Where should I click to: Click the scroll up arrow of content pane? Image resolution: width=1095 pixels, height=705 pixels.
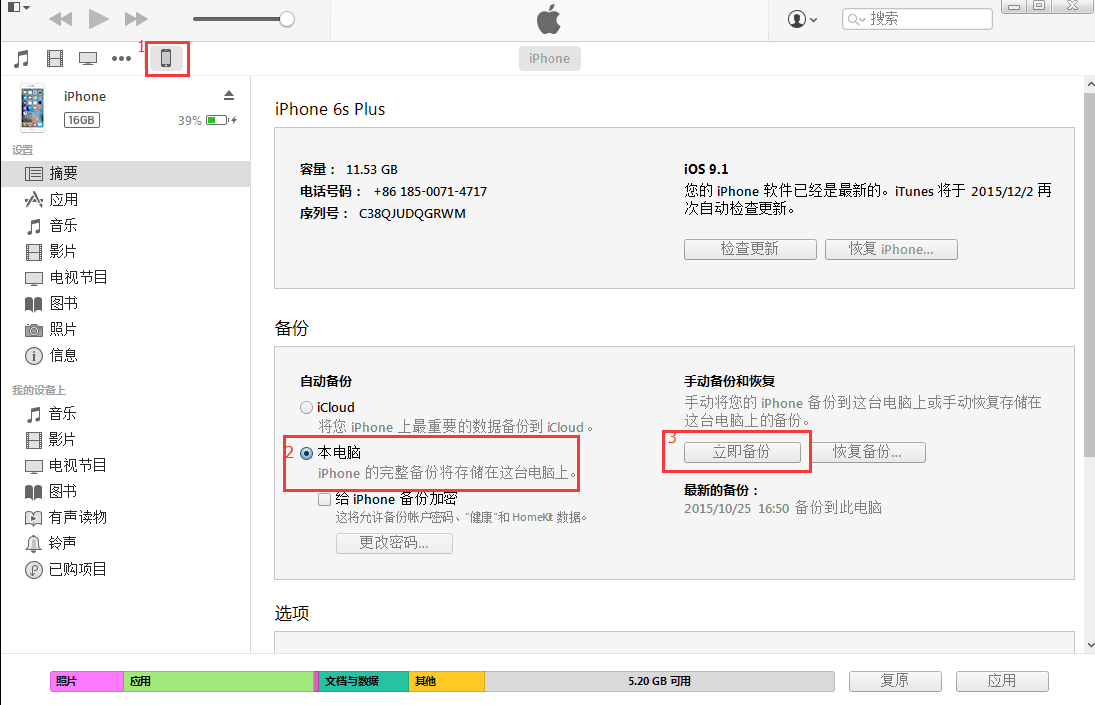(x=1089, y=85)
